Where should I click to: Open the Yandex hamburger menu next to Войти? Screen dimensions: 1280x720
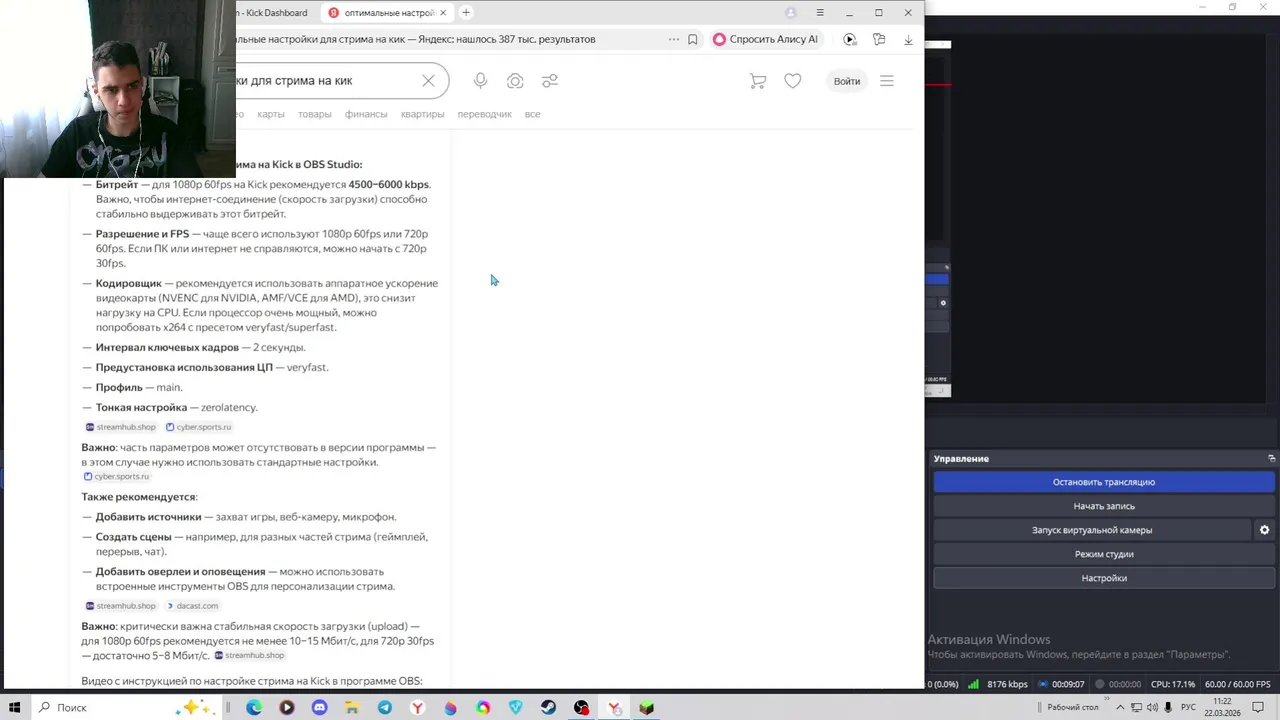click(x=887, y=81)
